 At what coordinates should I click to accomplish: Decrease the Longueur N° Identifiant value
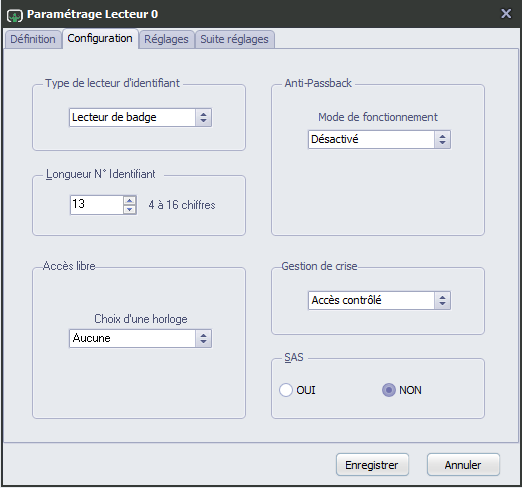pyautogui.click(x=130, y=209)
